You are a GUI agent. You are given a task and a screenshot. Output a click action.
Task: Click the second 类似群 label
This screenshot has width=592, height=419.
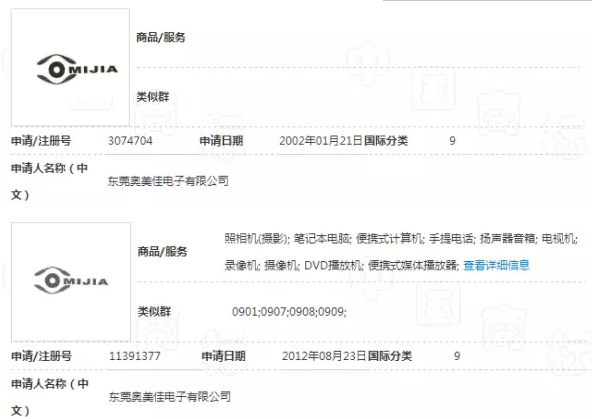pyautogui.click(x=154, y=311)
